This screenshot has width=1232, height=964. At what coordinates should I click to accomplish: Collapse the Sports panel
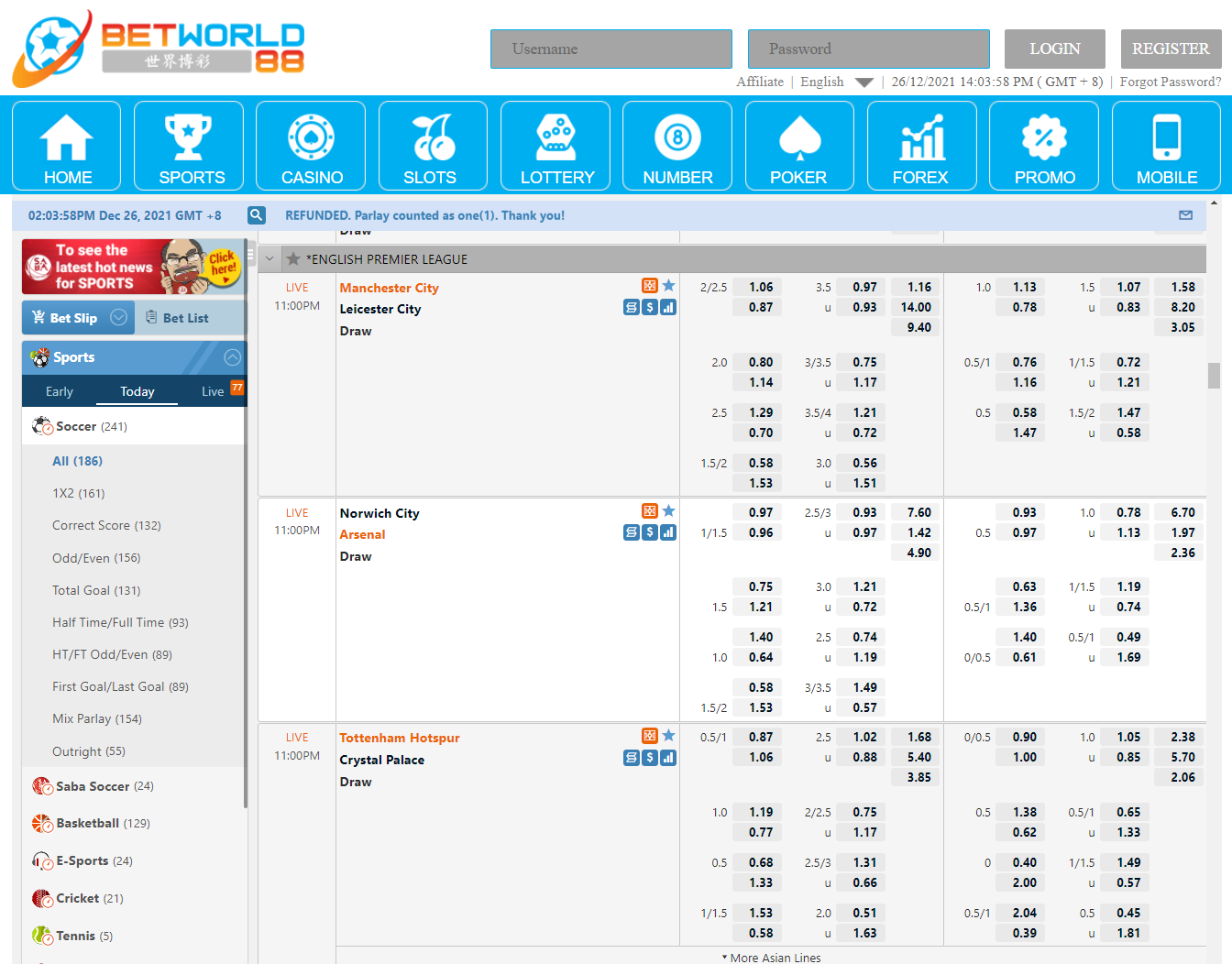233,357
